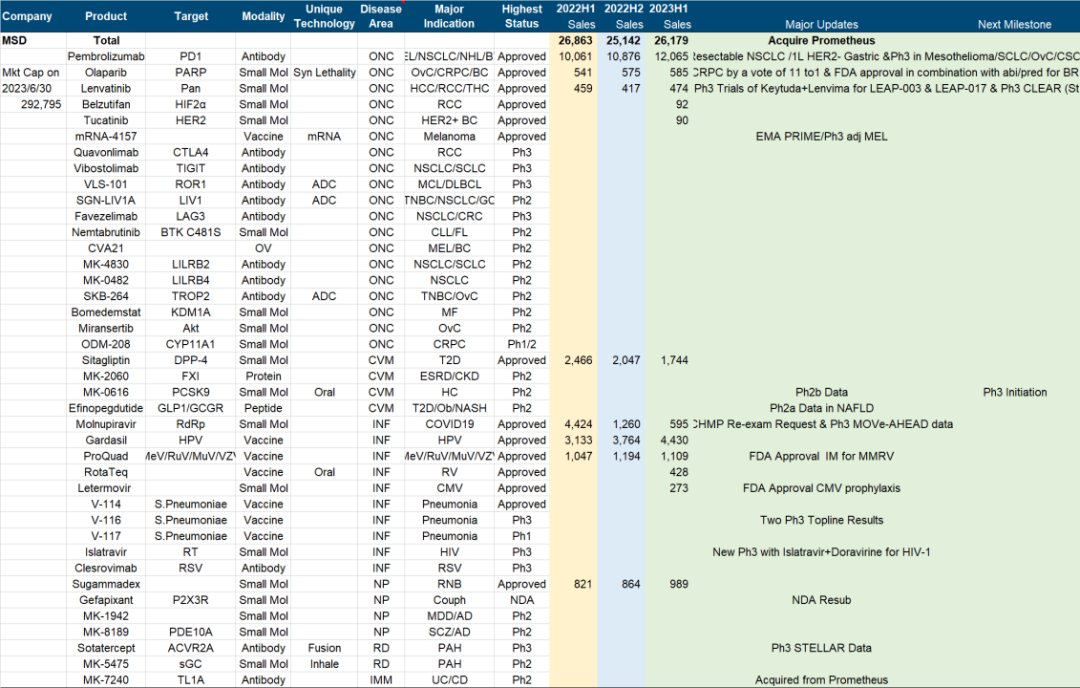The height and width of the screenshot is (688, 1080).
Task: Click Gardasil sales value 4,430
Action: coord(674,439)
